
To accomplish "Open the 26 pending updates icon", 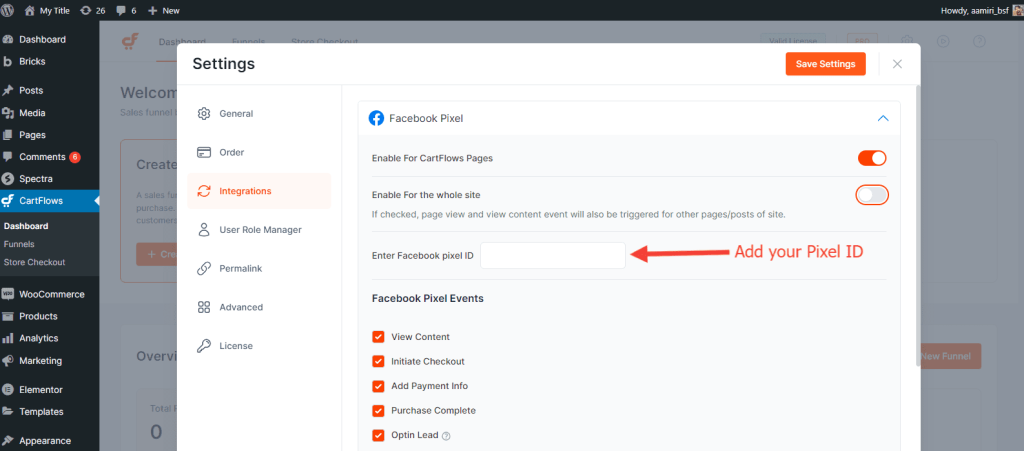I will coord(92,10).
